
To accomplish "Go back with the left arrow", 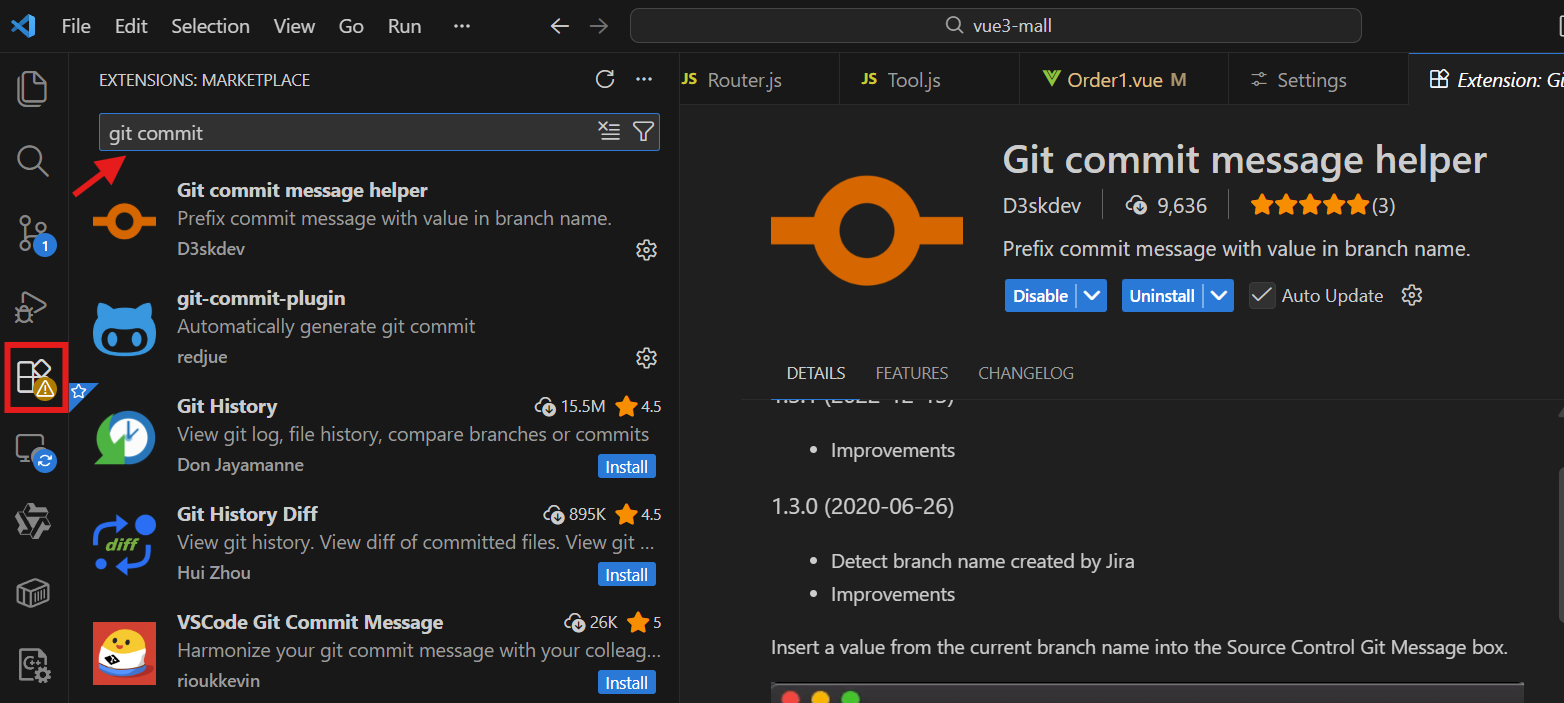I will 560,26.
